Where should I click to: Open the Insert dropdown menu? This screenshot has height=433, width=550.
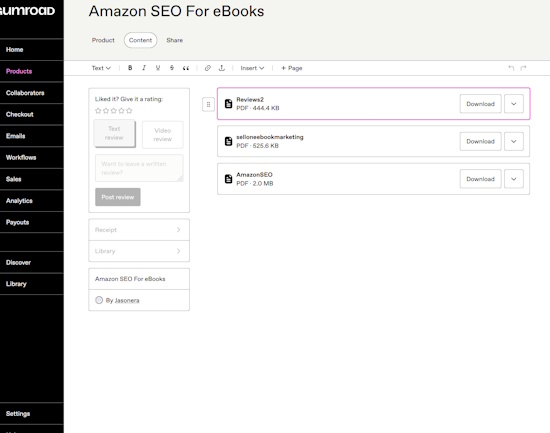252,68
